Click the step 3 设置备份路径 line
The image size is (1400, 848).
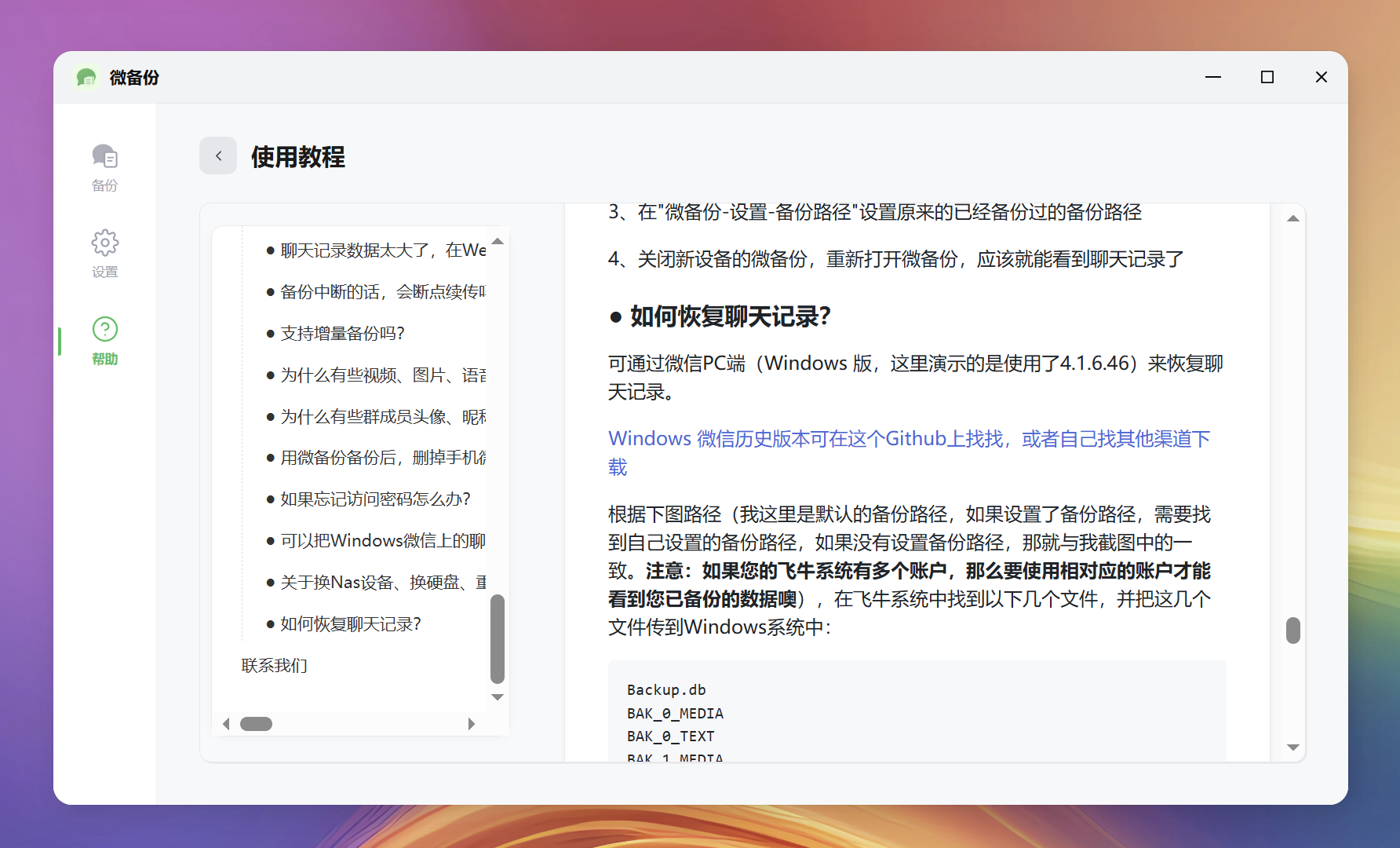click(x=875, y=212)
